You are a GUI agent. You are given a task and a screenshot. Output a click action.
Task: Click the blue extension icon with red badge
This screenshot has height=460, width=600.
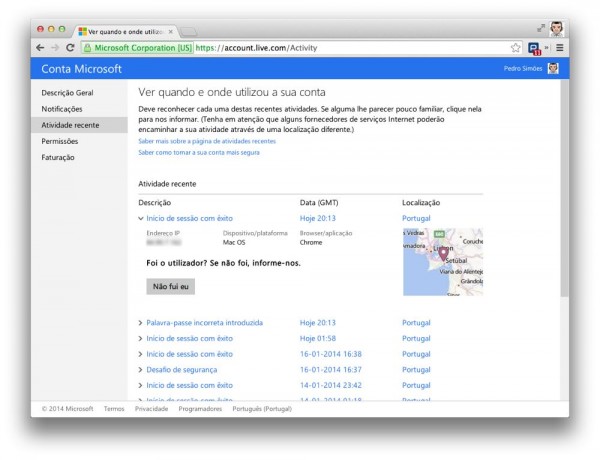click(x=534, y=48)
